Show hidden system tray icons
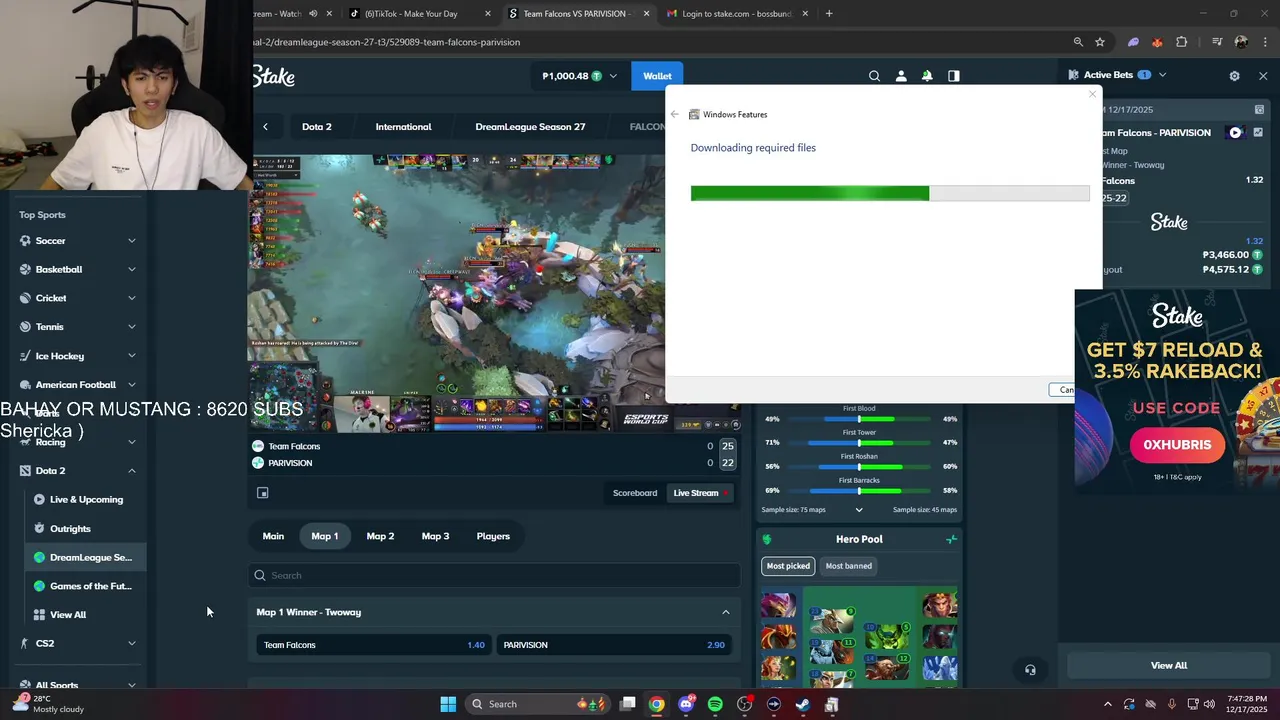The width and height of the screenshot is (1280, 720). click(x=1107, y=704)
